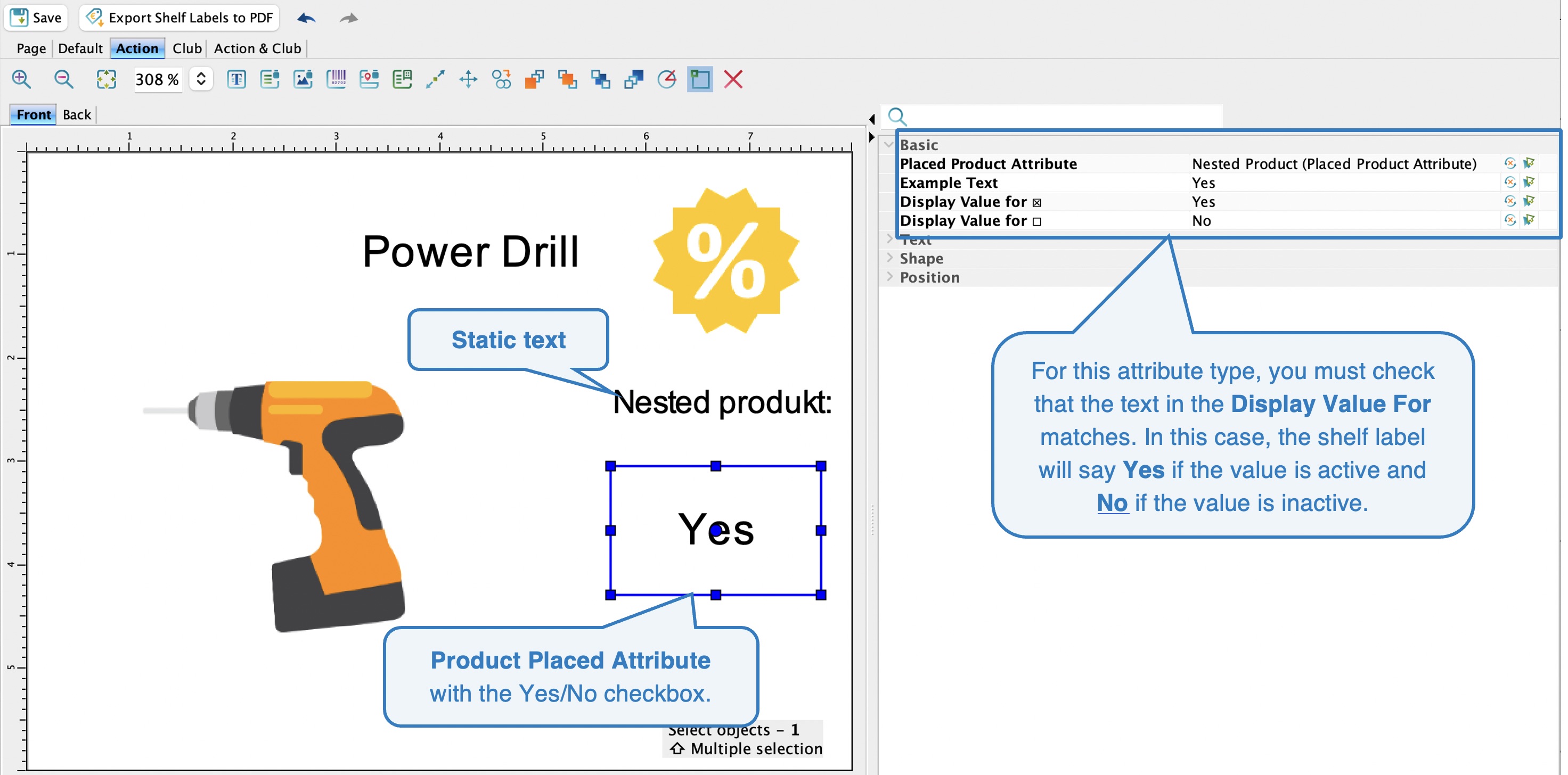
Task: Collapse the side panel with left arrow
Action: point(872,119)
